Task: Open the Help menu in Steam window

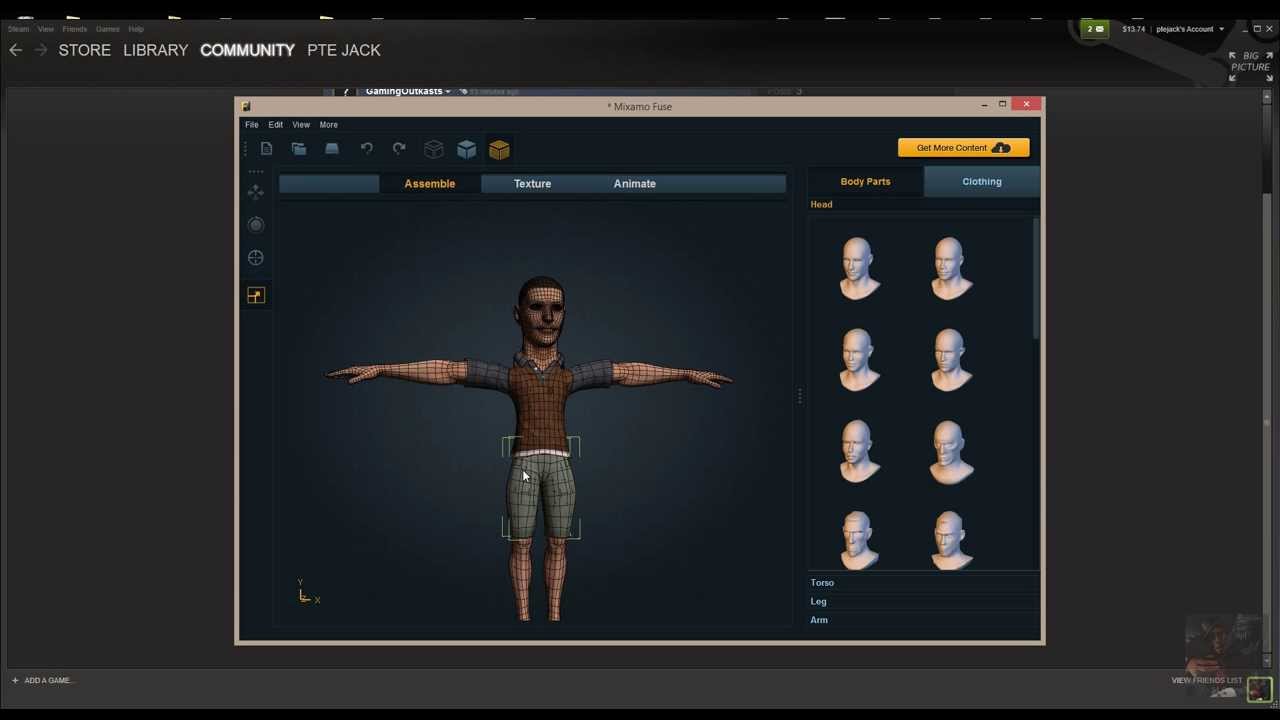Action: tap(136, 29)
